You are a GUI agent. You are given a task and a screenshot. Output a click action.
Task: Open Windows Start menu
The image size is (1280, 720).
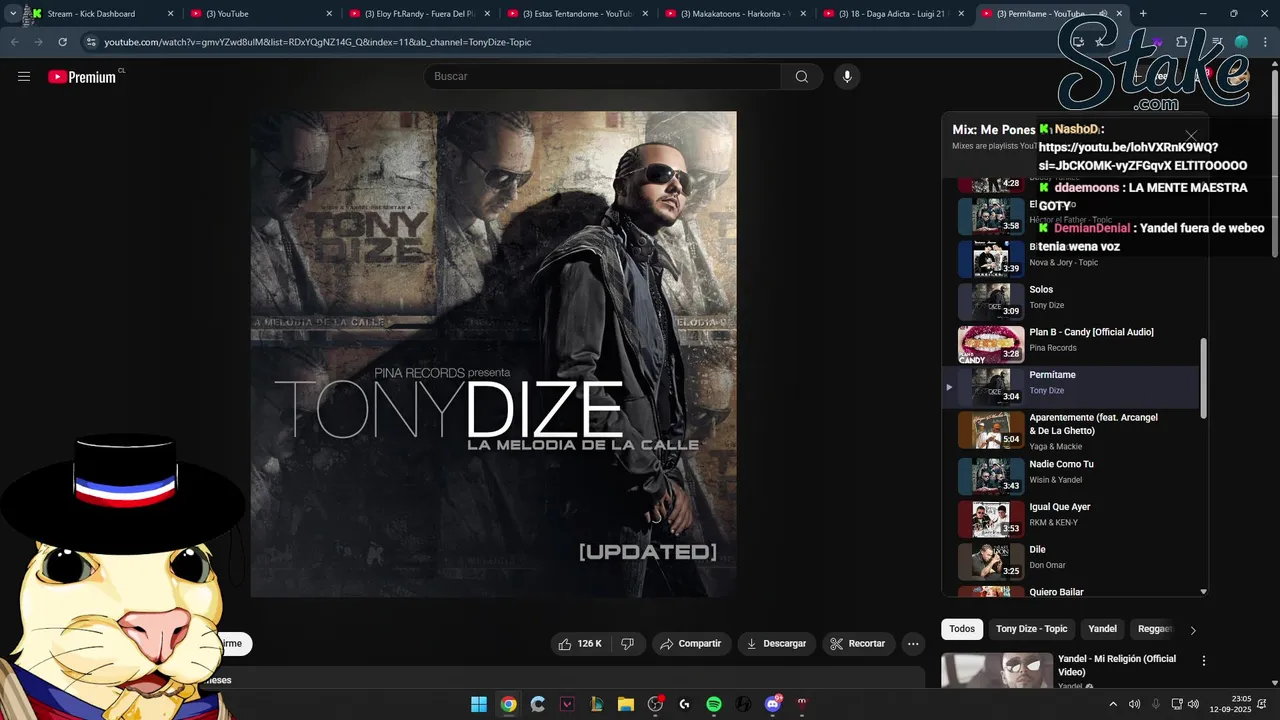point(479,704)
